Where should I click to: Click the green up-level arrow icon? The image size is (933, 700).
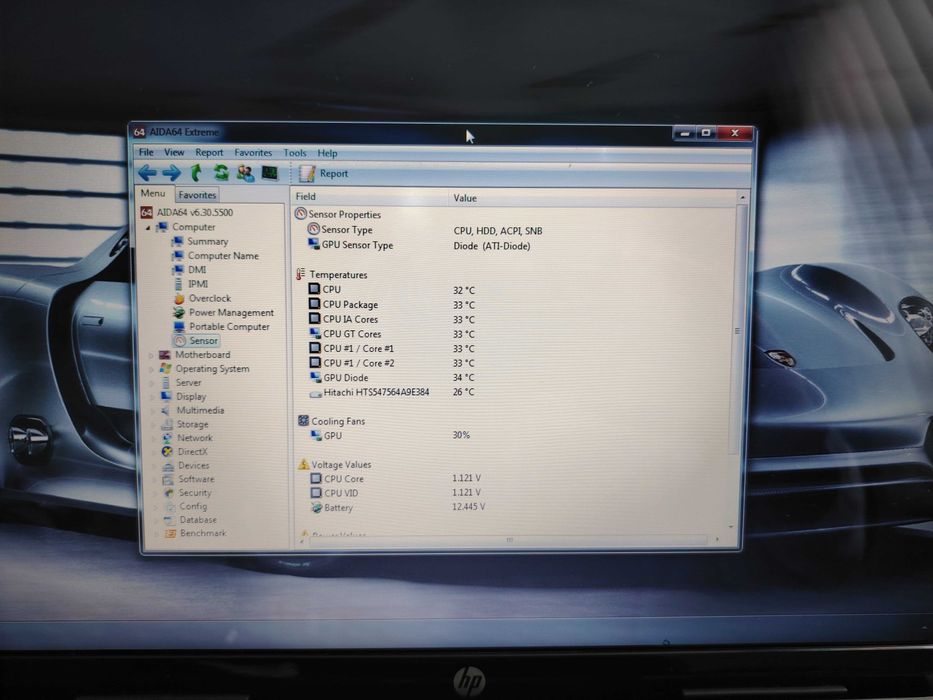(x=196, y=173)
